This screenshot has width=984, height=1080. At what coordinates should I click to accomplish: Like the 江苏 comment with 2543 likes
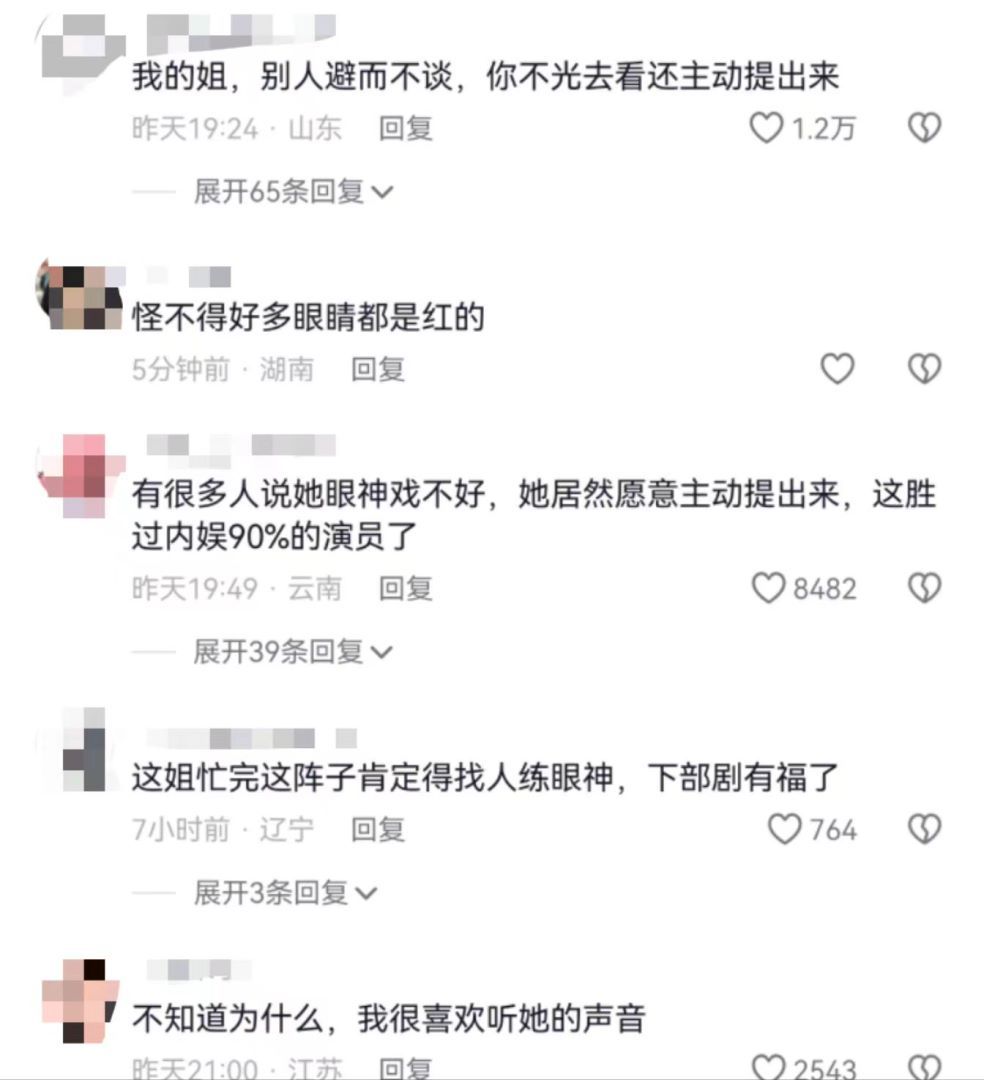768,1067
